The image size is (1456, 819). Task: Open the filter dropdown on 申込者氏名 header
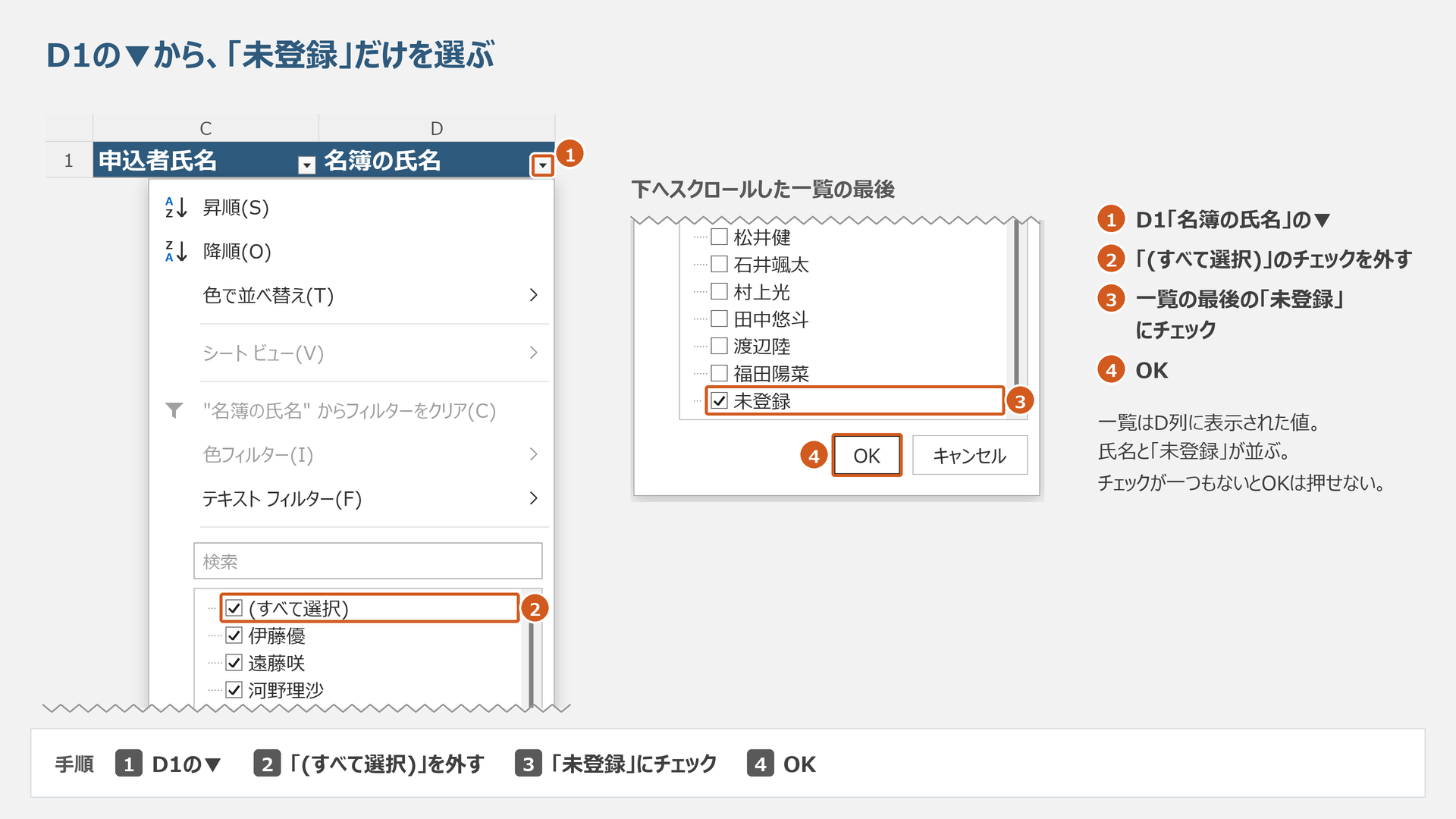[306, 165]
